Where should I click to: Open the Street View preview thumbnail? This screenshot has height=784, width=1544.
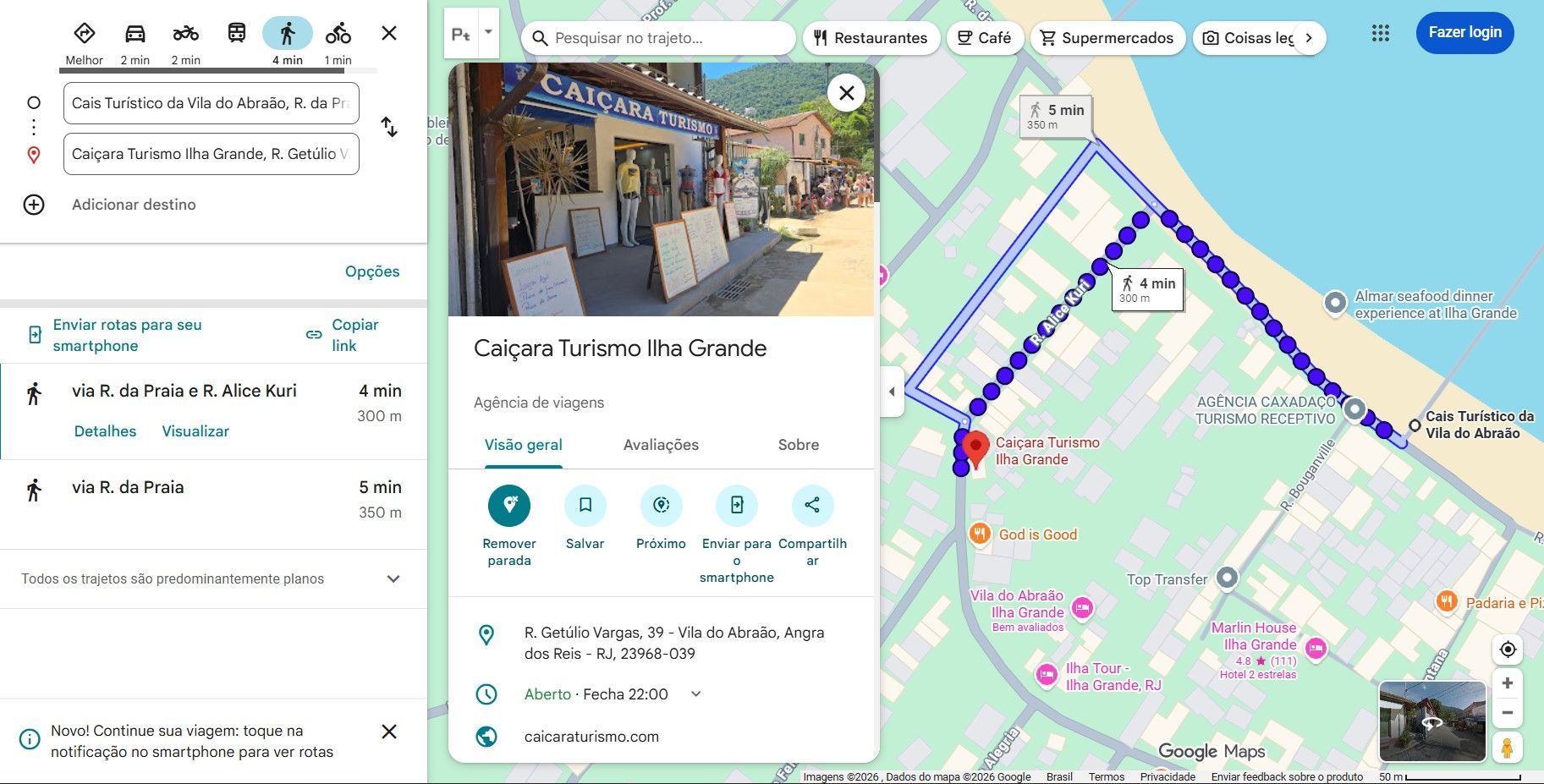point(1432,721)
